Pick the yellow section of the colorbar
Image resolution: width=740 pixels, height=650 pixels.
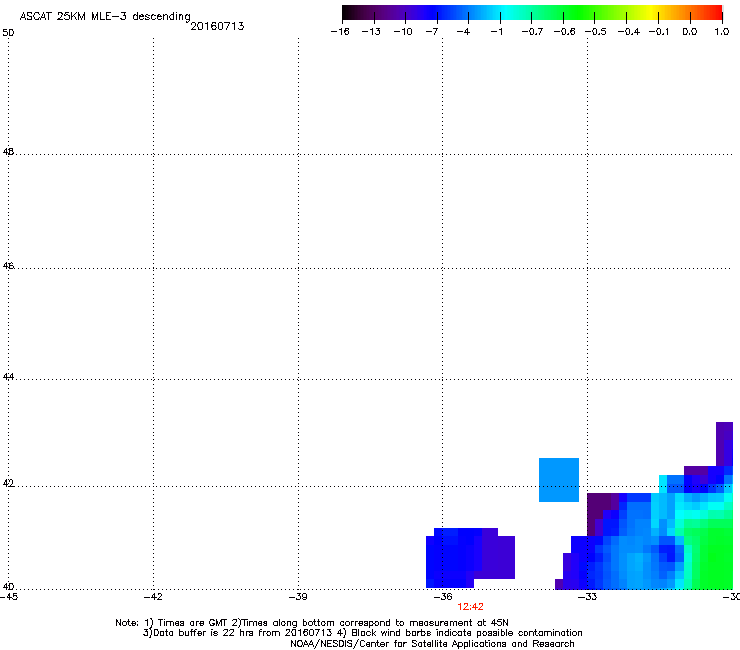click(x=649, y=13)
